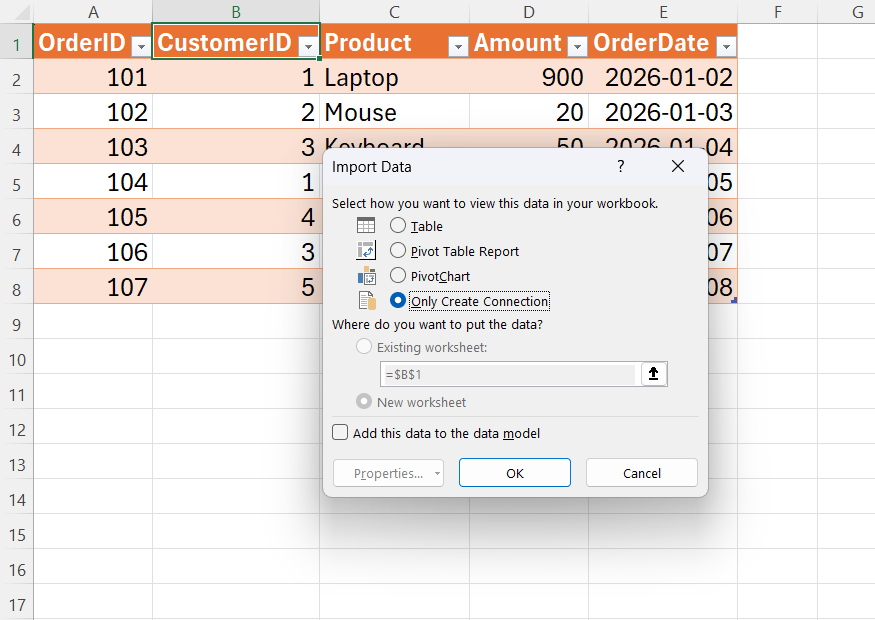This screenshot has height=620, width=875.
Task: Click the date cell 2026-01-02
Action: tap(663, 76)
